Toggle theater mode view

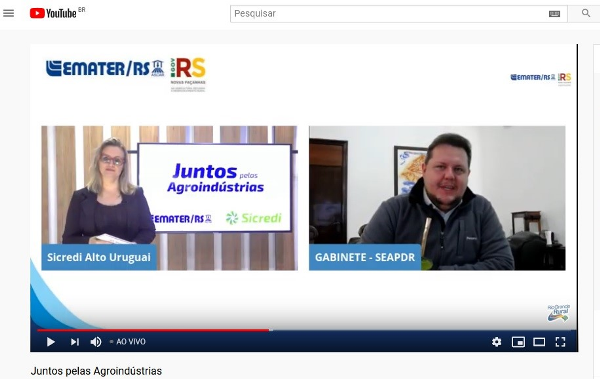point(539,341)
